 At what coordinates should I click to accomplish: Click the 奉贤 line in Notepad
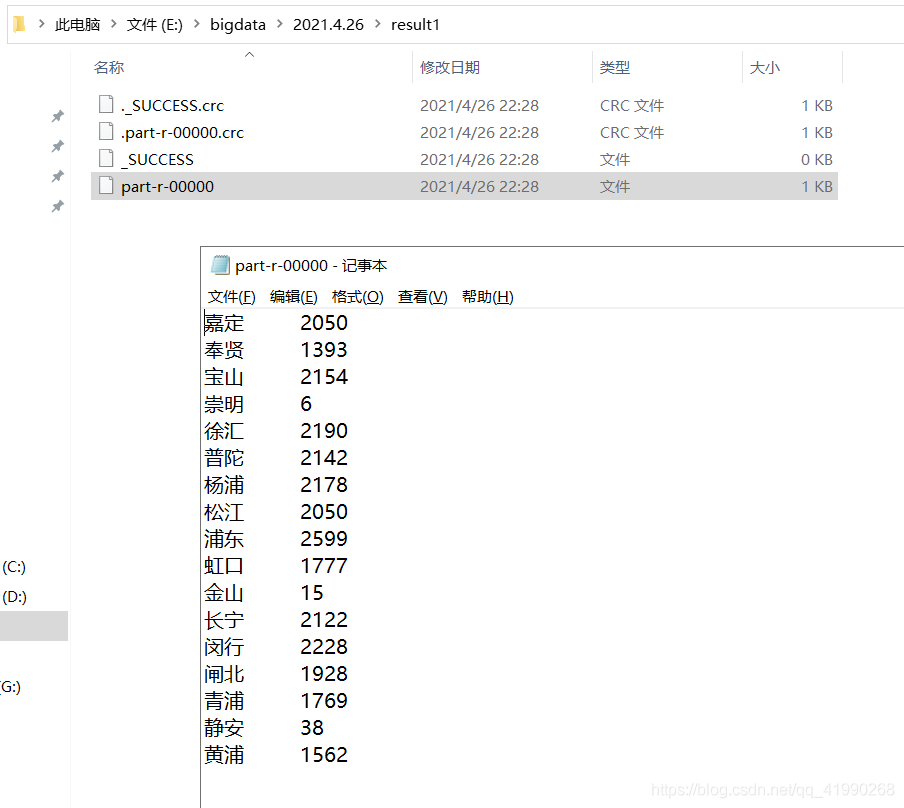pos(276,350)
